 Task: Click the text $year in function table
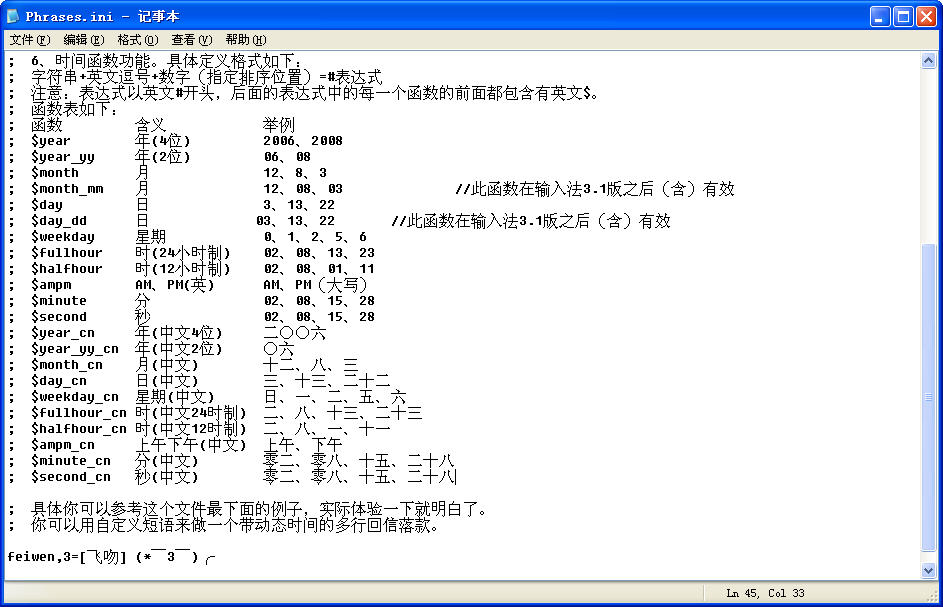point(51,141)
